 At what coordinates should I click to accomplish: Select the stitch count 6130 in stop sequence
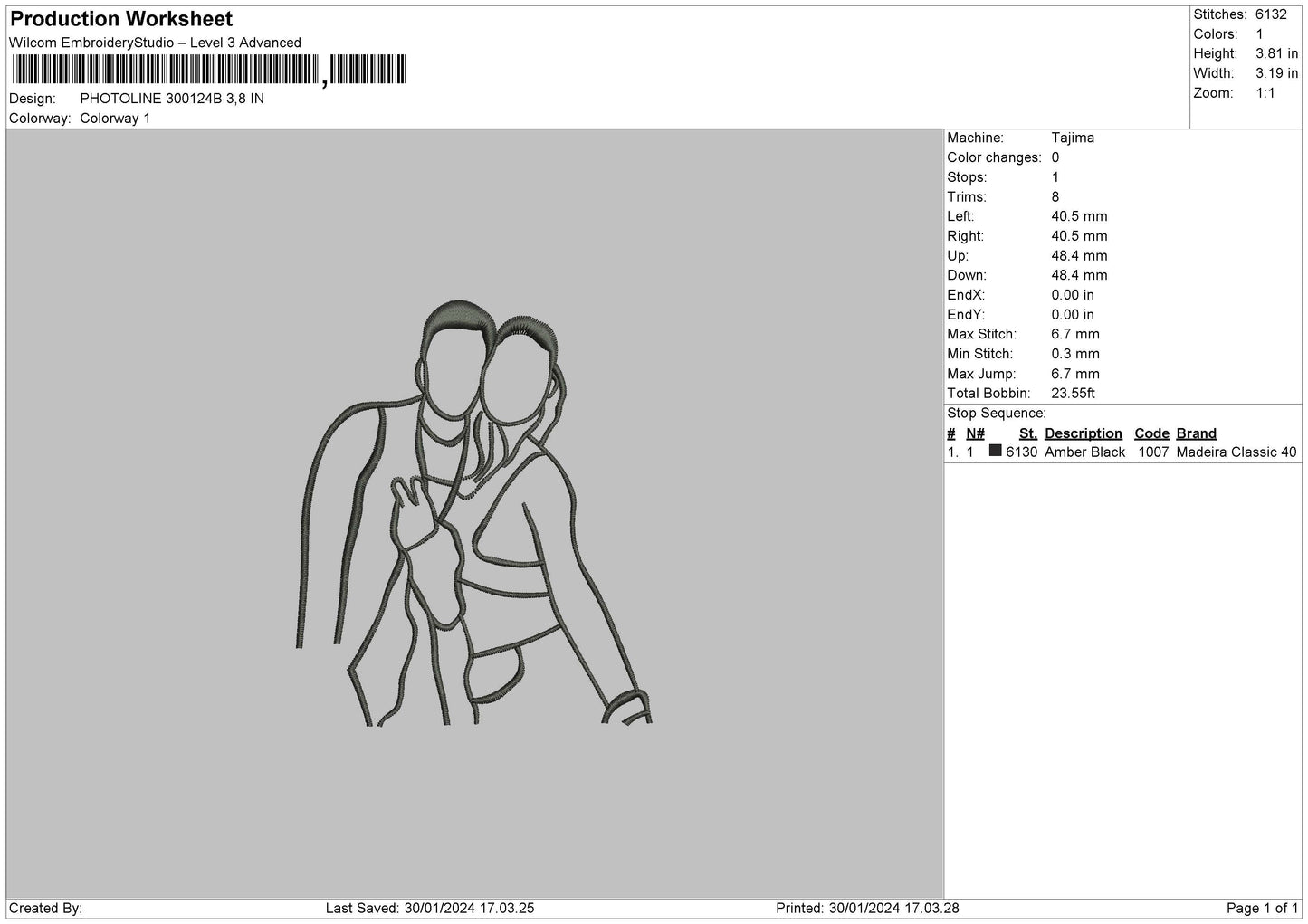(x=1021, y=452)
